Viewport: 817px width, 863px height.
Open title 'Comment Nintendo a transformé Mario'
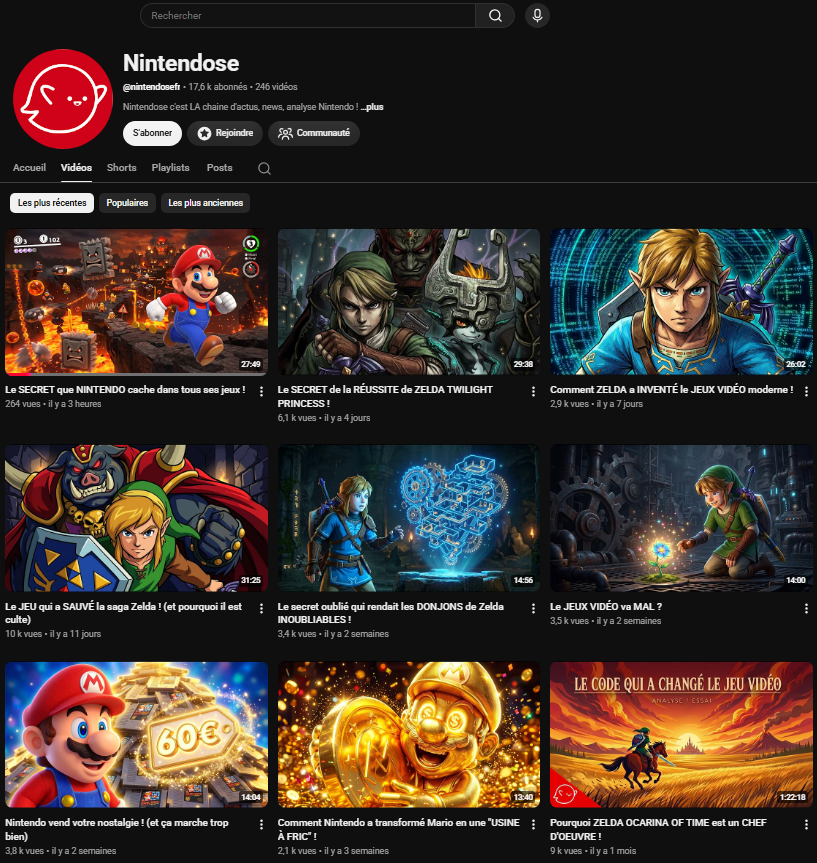tap(399, 829)
